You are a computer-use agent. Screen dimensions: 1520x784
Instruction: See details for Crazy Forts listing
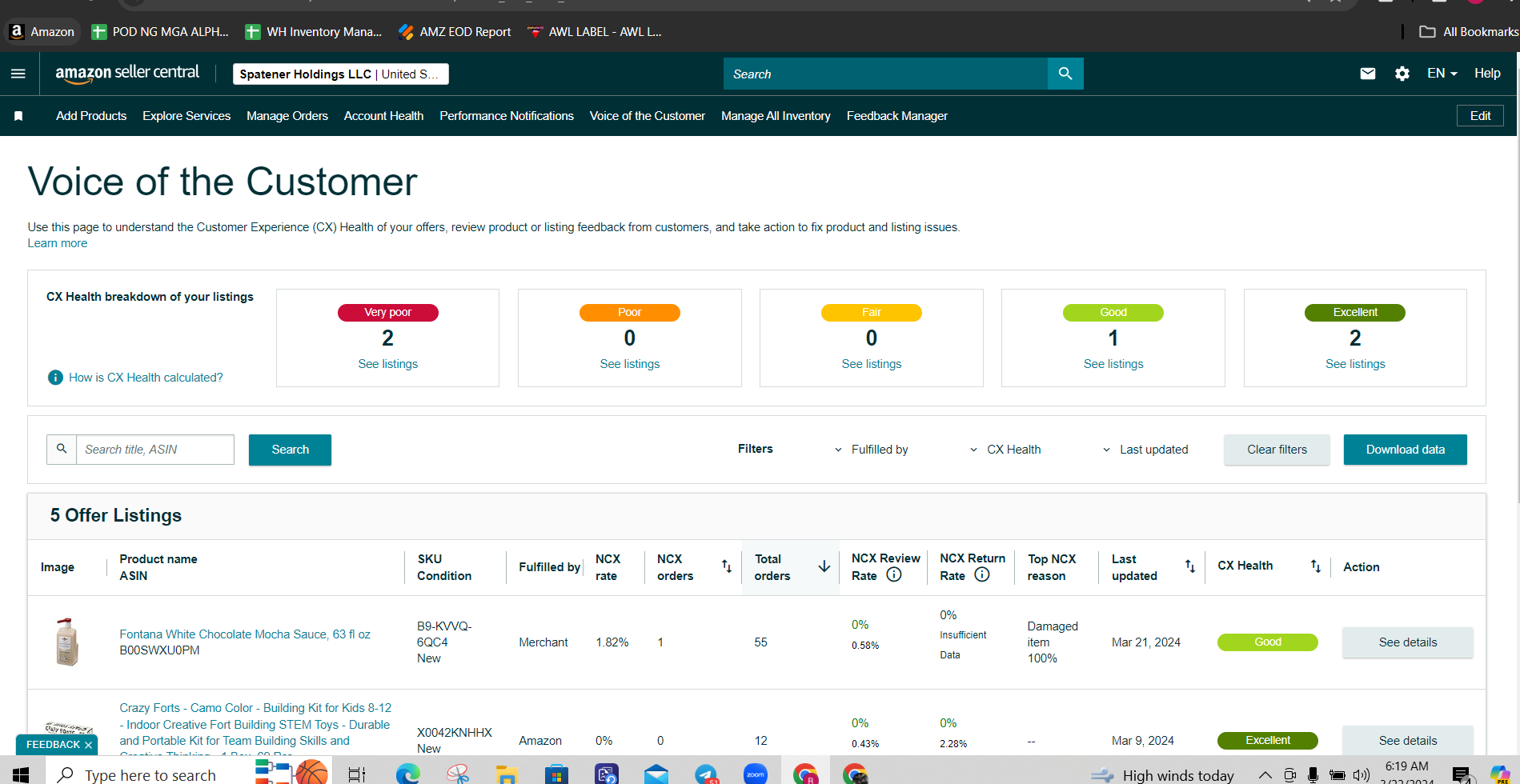[1408, 741]
